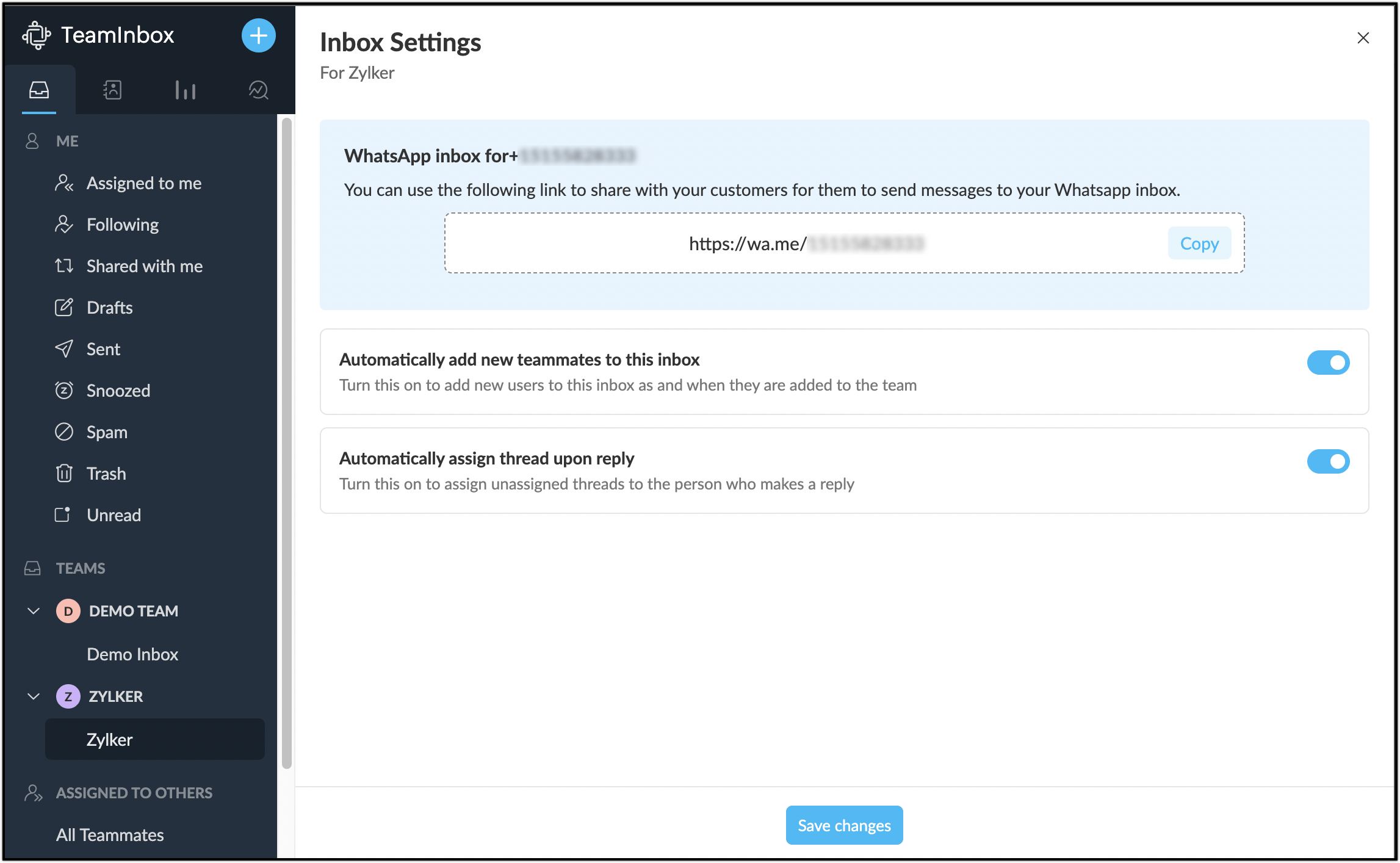
Task: Open the Spam folder
Action: 105,431
